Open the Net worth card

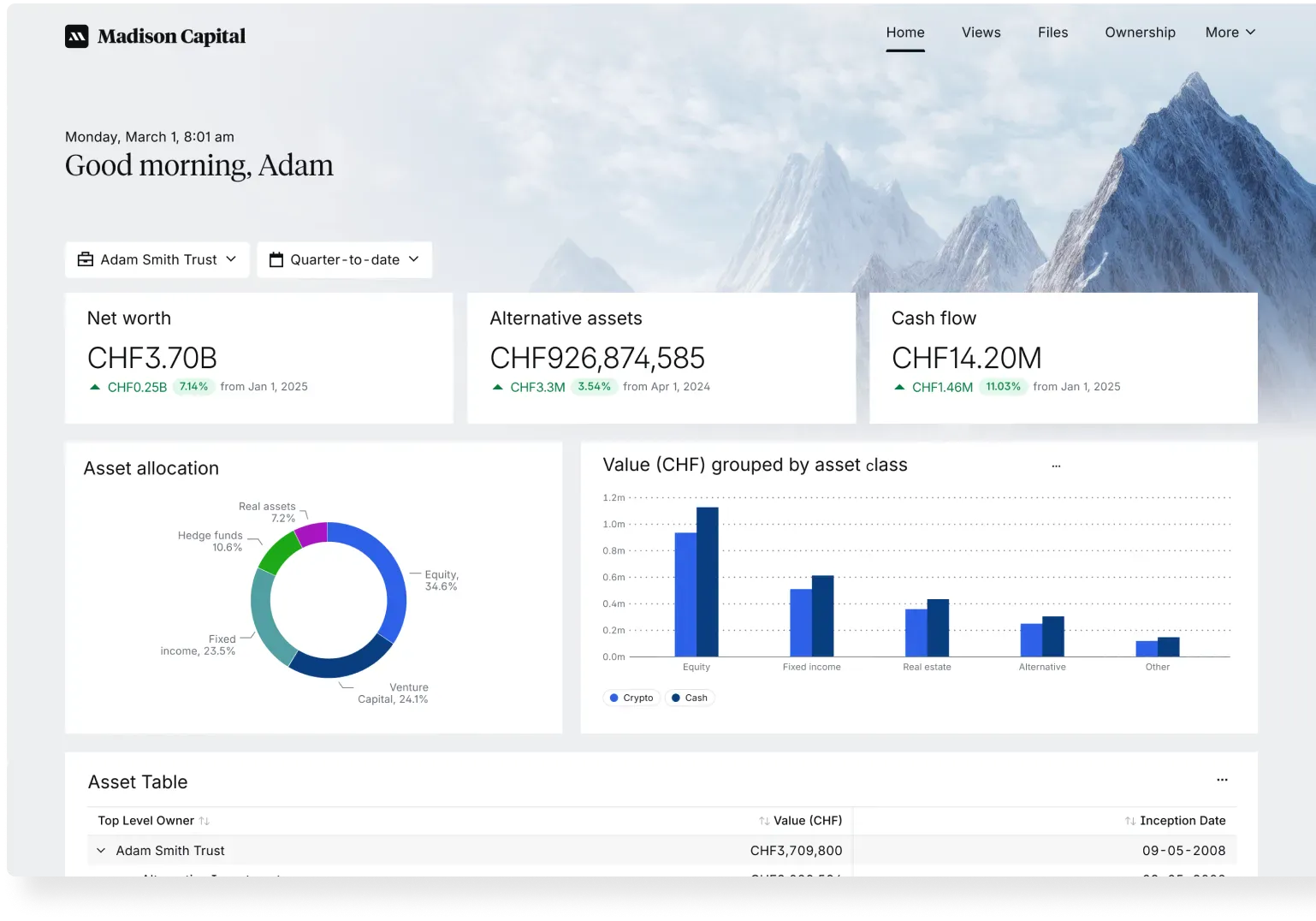tap(259, 358)
